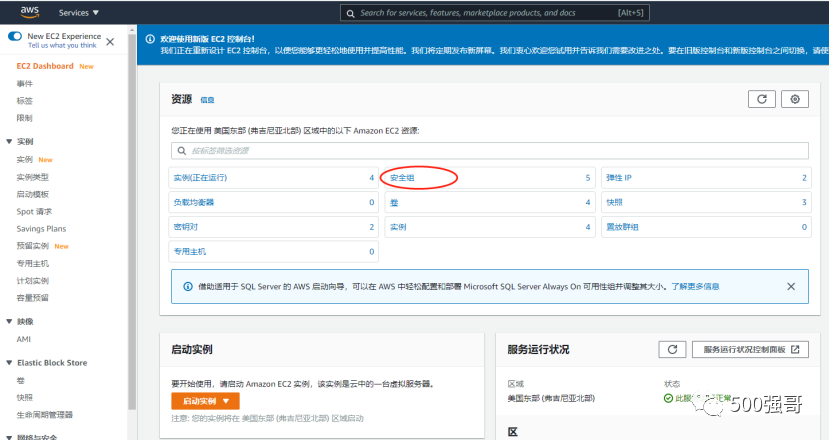
Task: Close the New EC2 Experience sidebar notice
Action: [x=110, y=42]
